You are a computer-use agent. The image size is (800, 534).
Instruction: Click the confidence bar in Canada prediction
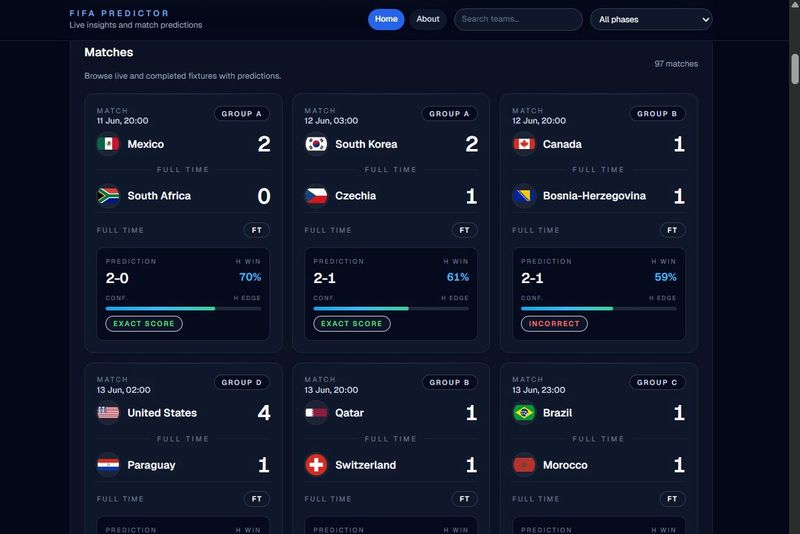[x=598, y=309]
